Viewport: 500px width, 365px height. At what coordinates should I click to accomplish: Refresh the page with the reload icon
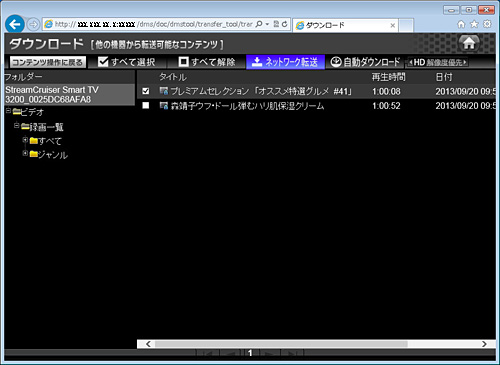tap(284, 24)
